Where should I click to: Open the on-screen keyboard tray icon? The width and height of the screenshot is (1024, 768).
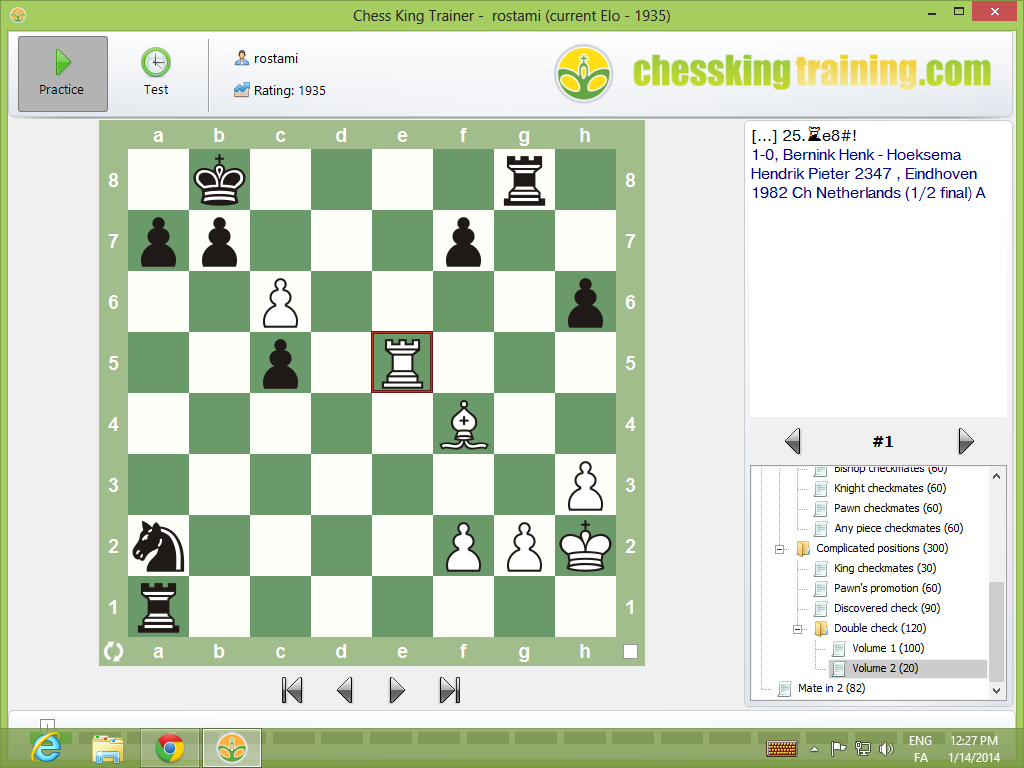coord(782,748)
